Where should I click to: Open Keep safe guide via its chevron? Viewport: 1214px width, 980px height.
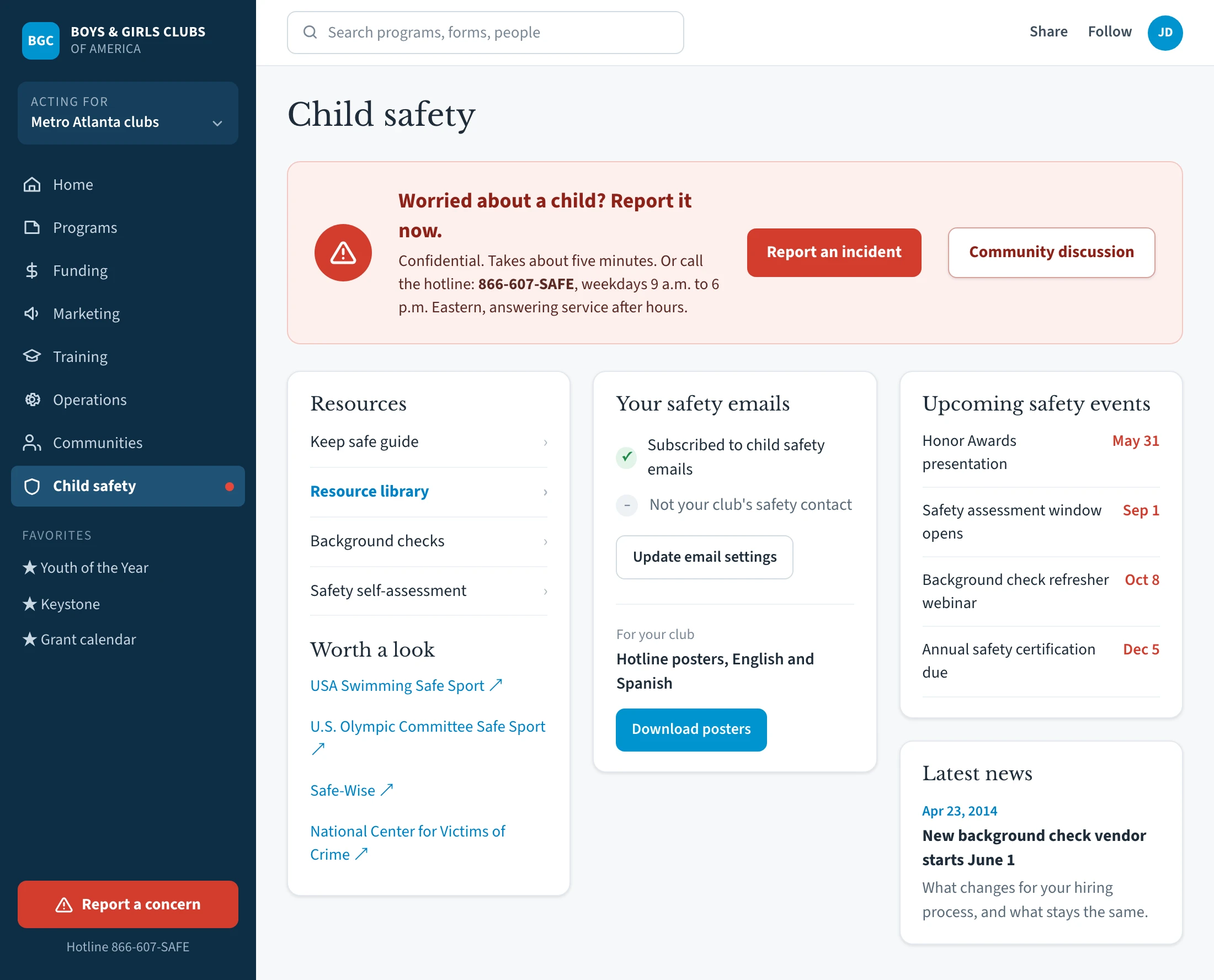click(545, 442)
